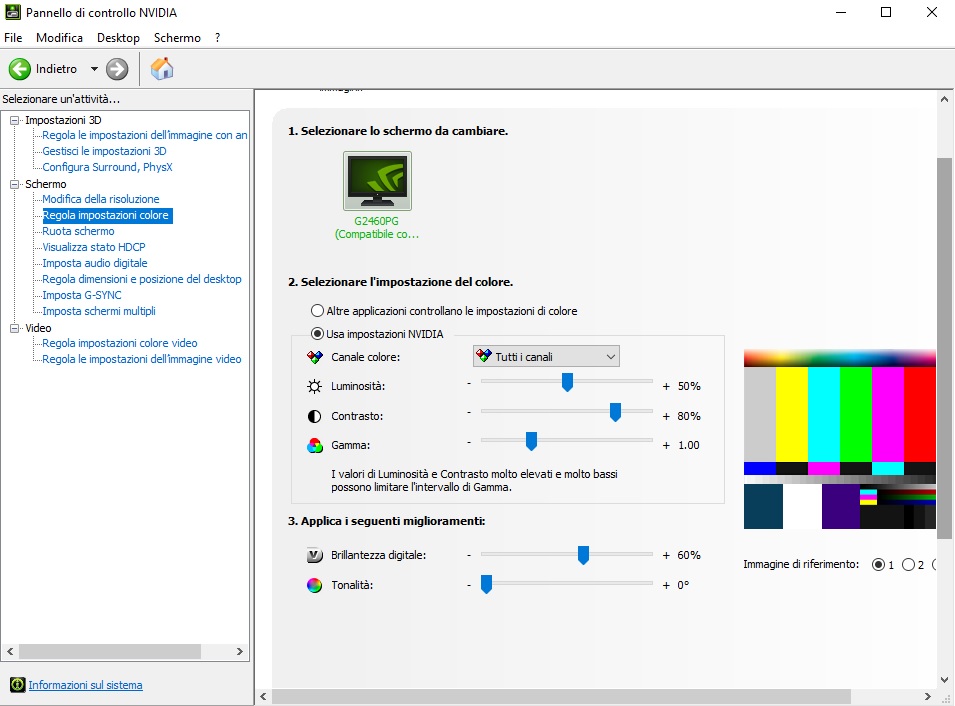Viewport: 955px width, 706px height.
Task: Click the Gamma slider handle
Action: [531, 442]
